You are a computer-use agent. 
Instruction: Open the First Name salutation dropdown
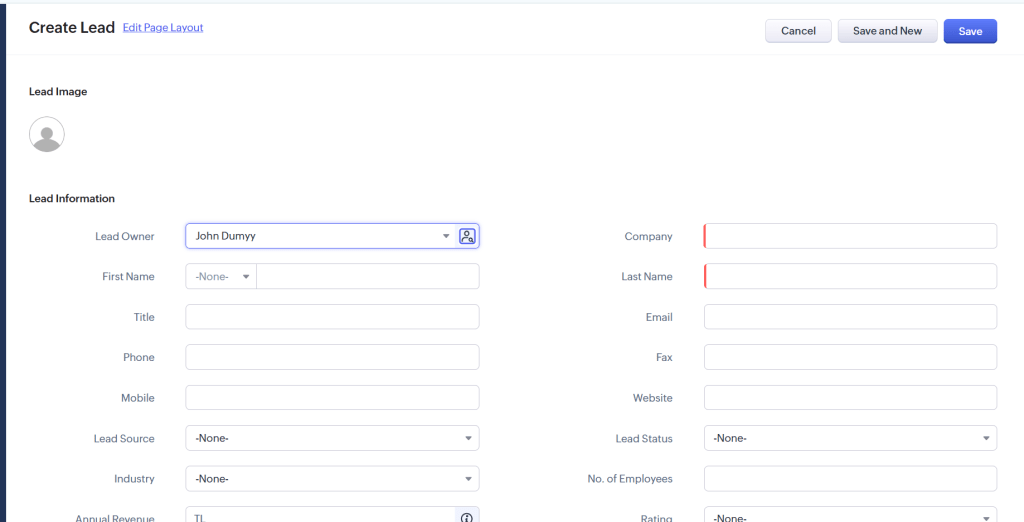pyautogui.click(x=221, y=277)
